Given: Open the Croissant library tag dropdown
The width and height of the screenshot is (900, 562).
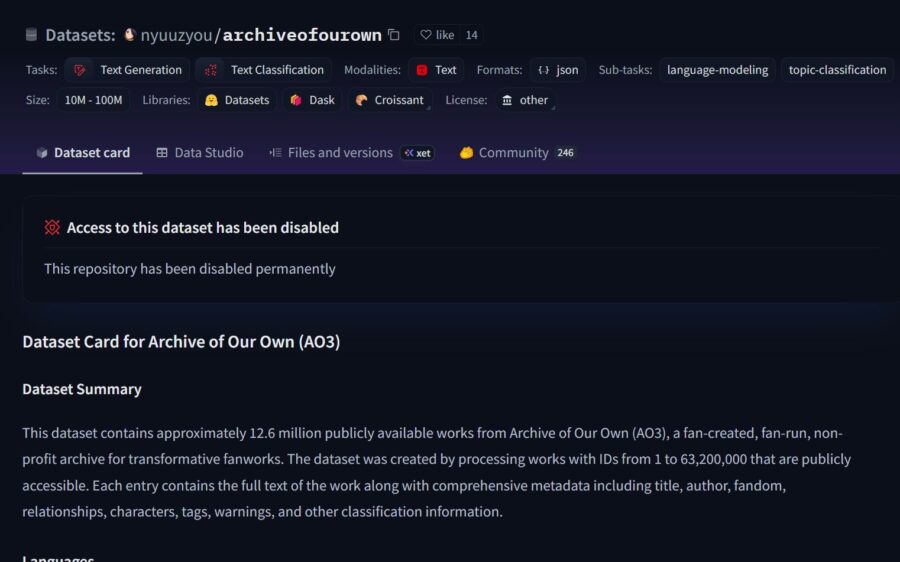Looking at the screenshot, I should (390, 100).
